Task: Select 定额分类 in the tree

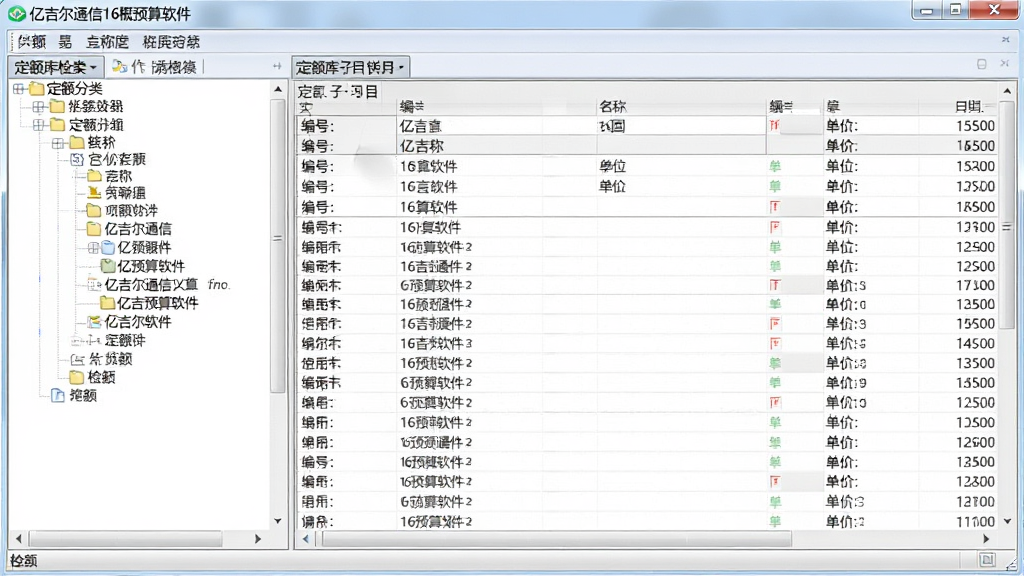Action: click(74, 88)
